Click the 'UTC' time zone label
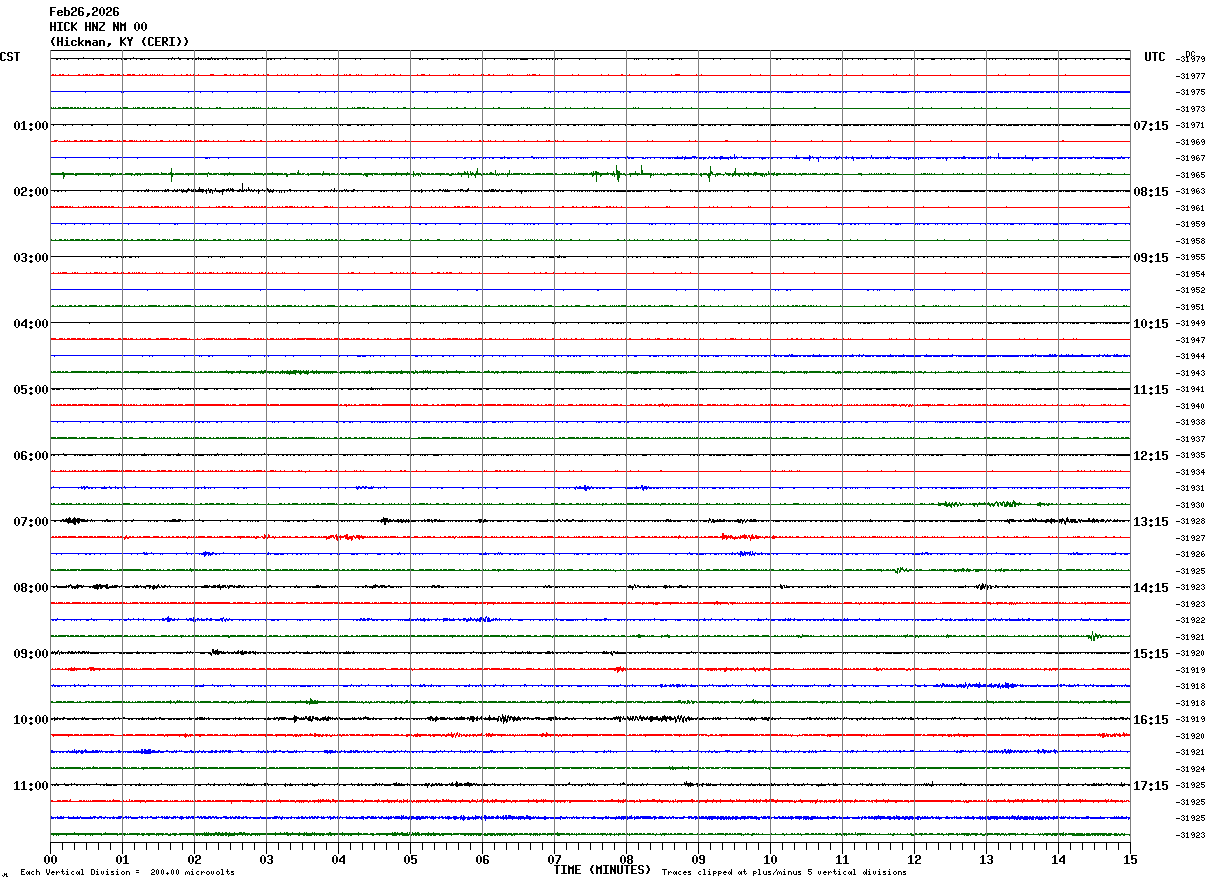1210x886 pixels. [x=1155, y=57]
